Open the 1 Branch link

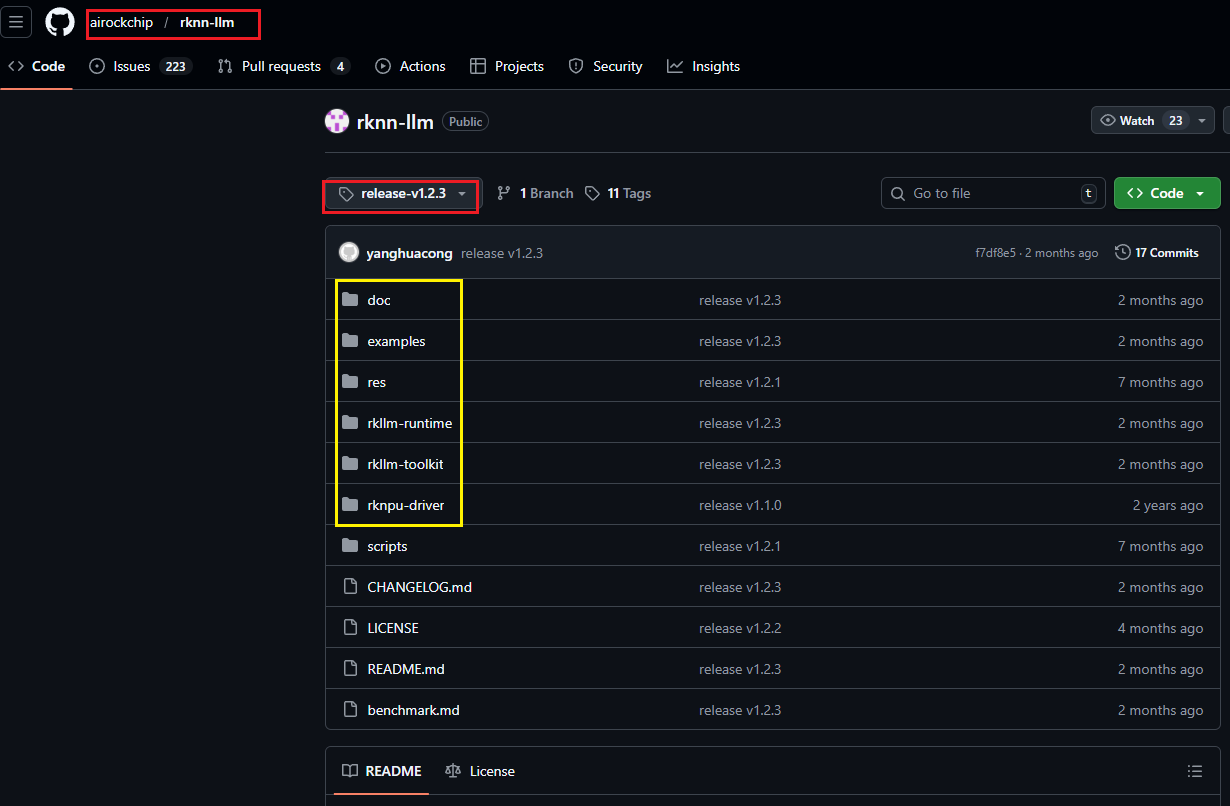535,193
